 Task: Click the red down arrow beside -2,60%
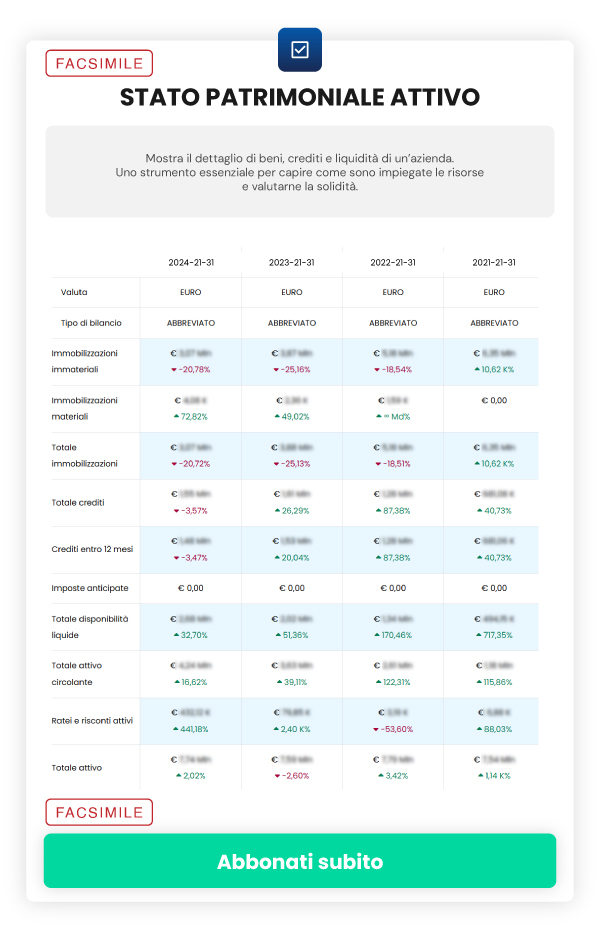coord(277,776)
